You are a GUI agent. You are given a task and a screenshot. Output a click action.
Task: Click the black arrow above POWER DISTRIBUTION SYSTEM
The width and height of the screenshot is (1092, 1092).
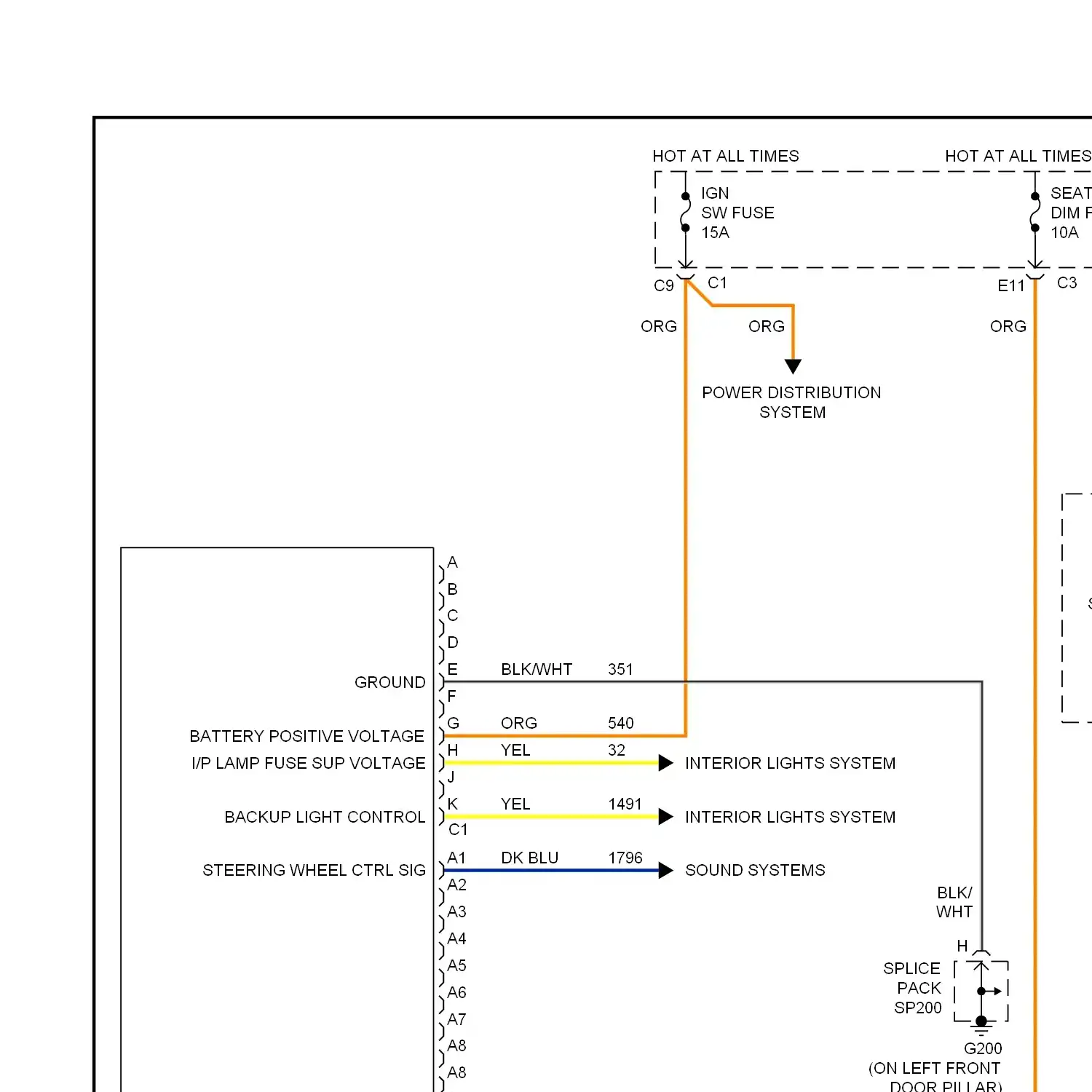click(x=793, y=366)
